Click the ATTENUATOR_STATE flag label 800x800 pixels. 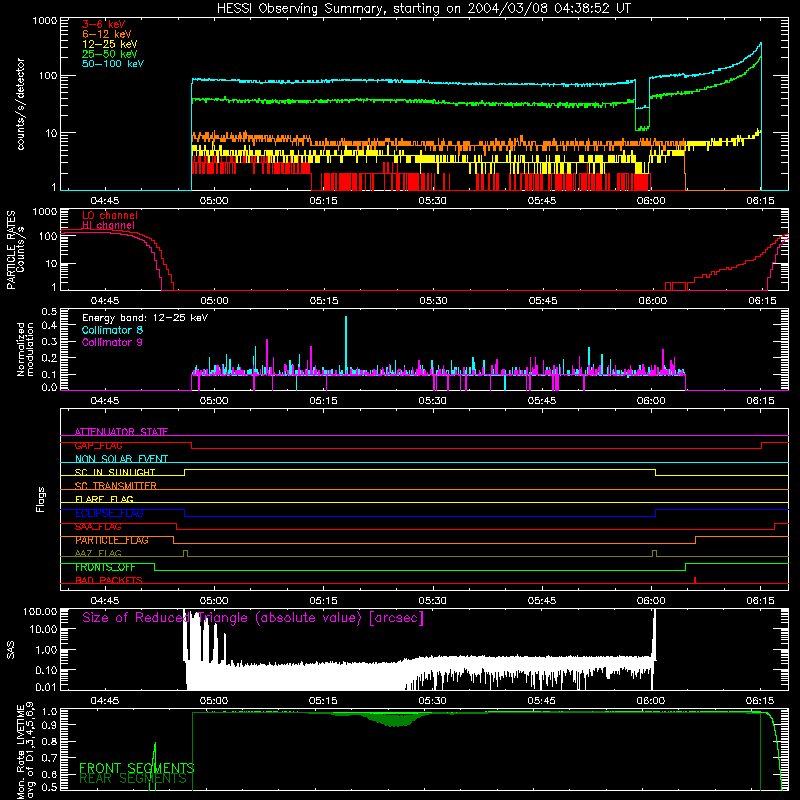pos(121,432)
